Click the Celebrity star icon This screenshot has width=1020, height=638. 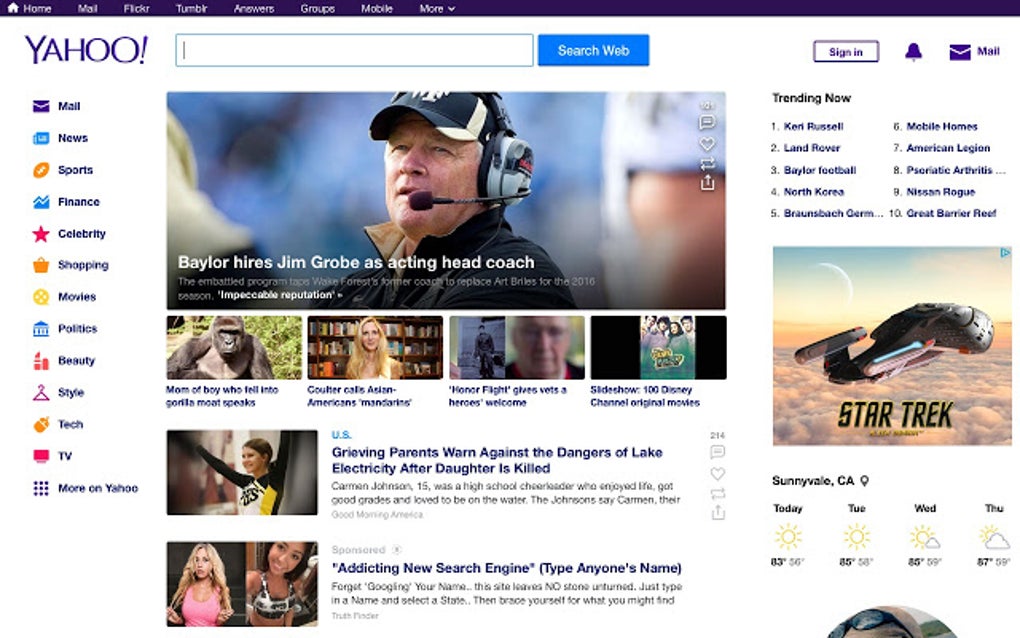click(40, 233)
